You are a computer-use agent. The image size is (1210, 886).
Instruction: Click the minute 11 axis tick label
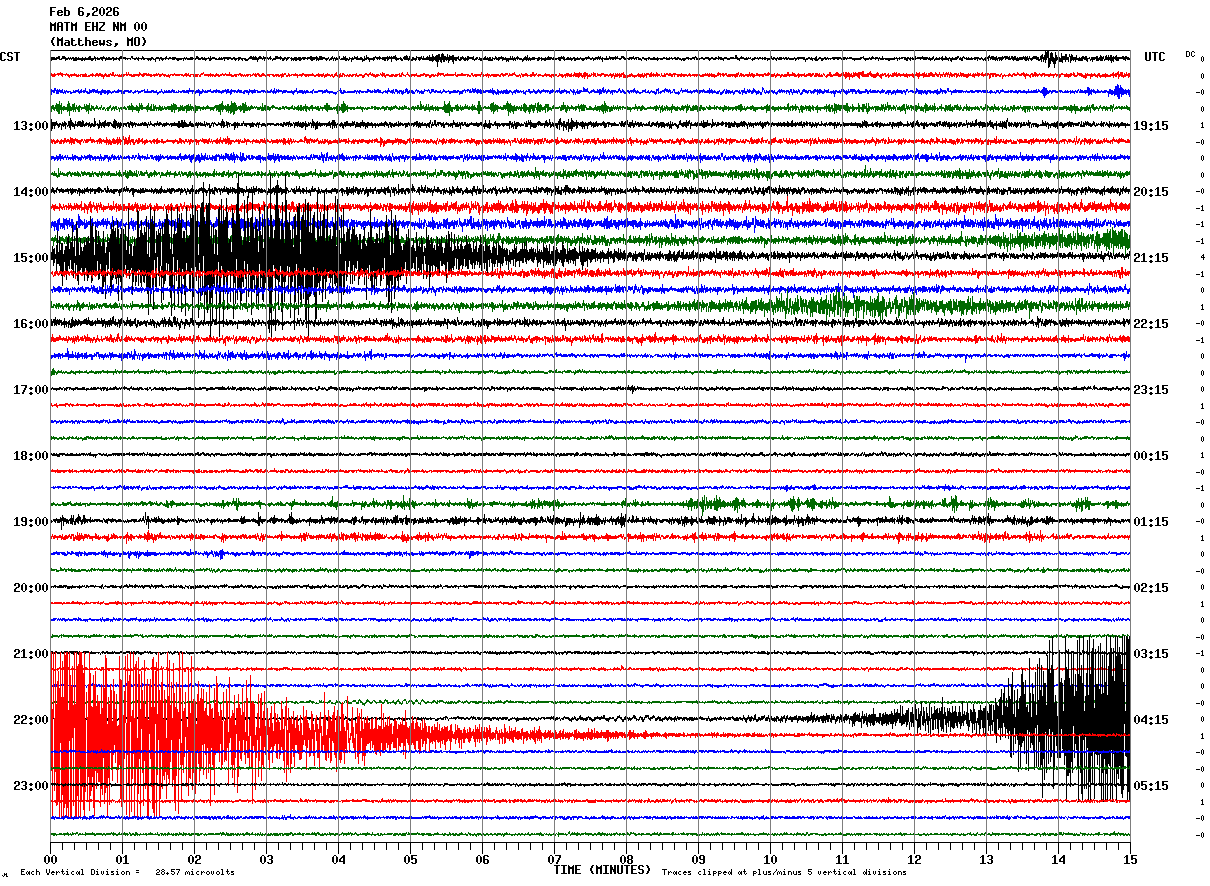pyautogui.click(x=842, y=860)
